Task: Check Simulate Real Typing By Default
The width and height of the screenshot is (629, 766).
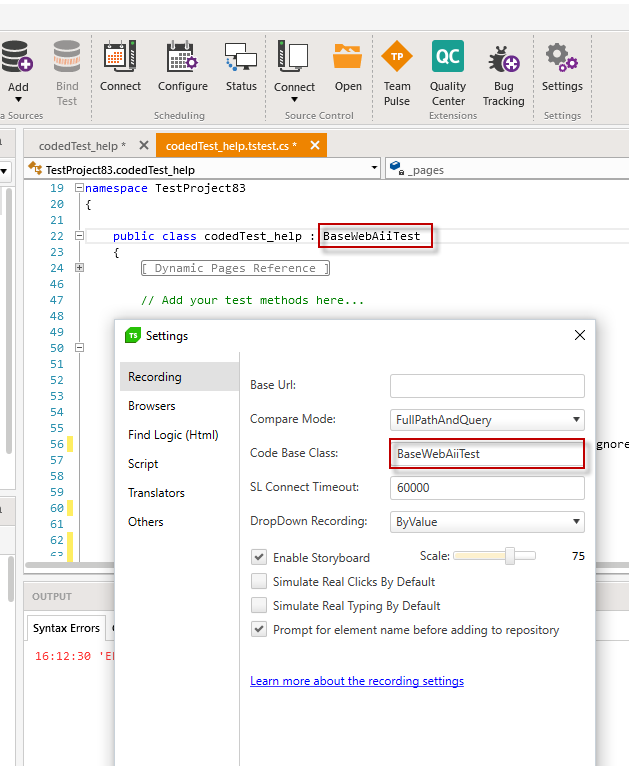Action: (x=259, y=605)
